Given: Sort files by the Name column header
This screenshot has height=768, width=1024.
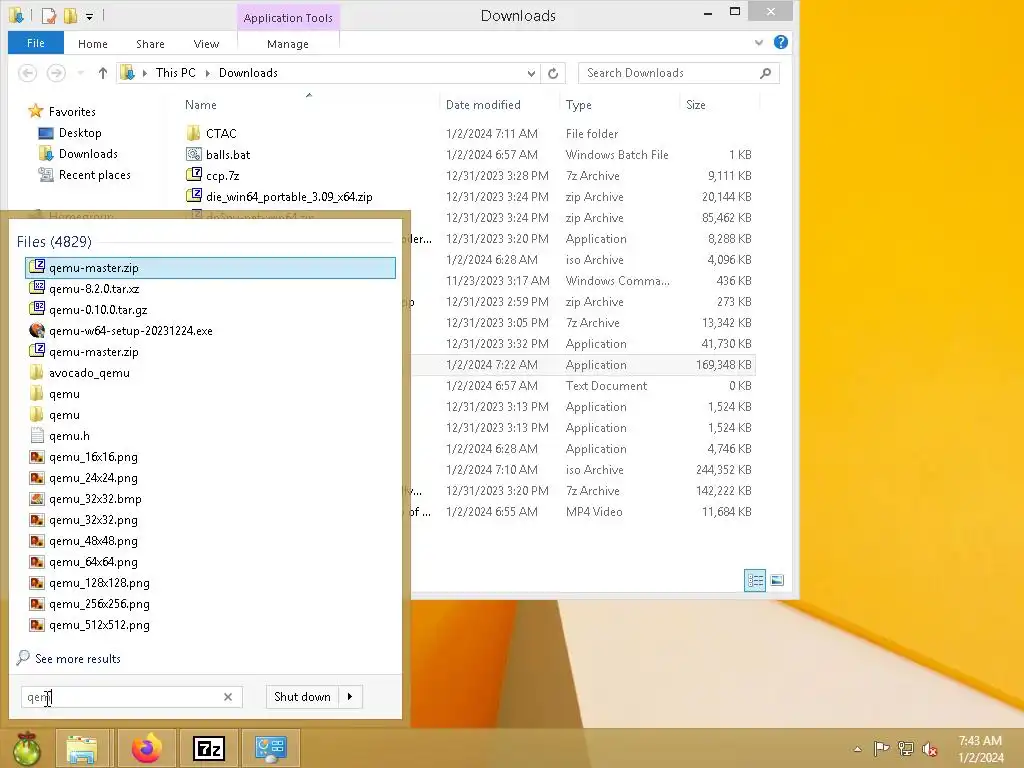Looking at the screenshot, I should 200,104.
